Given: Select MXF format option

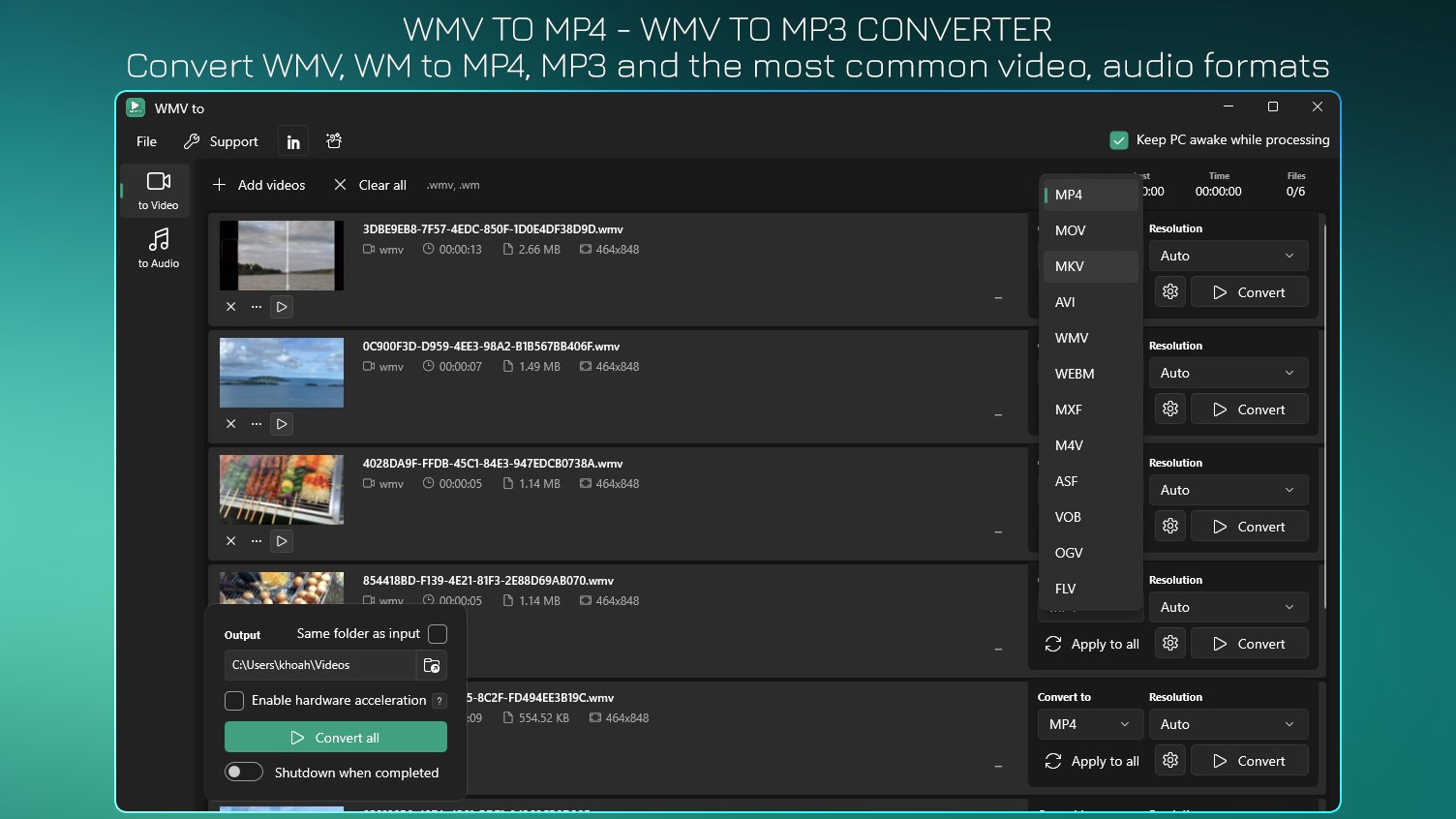Looking at the screenshot, I should point(1090,409).
